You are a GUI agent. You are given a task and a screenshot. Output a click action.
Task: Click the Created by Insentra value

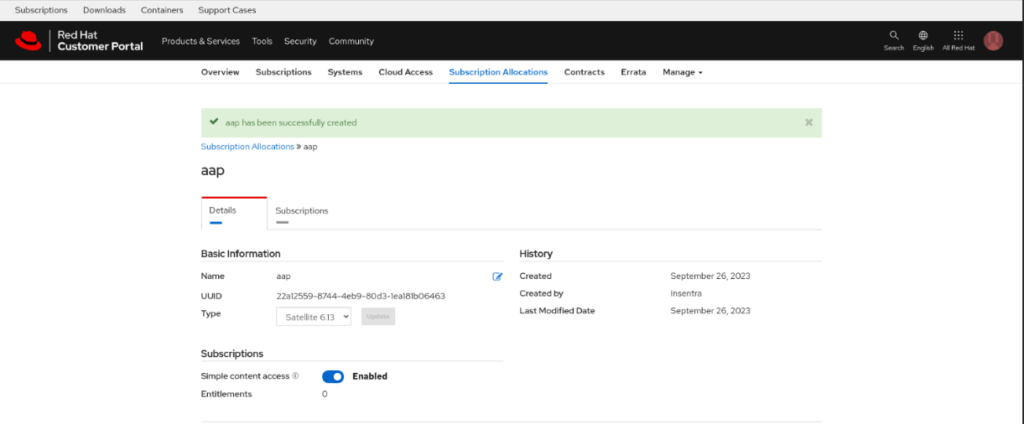[x=686, y=293]
